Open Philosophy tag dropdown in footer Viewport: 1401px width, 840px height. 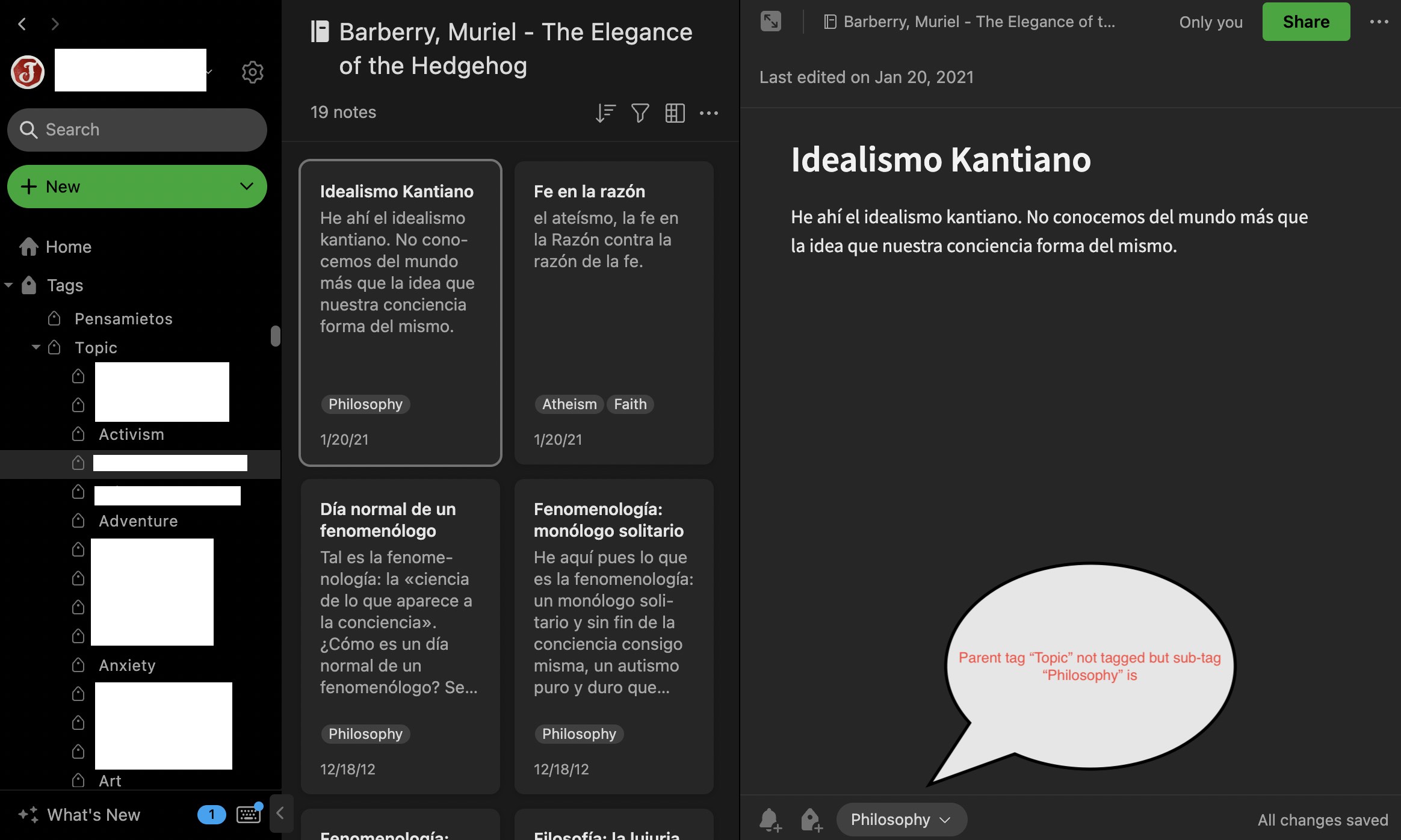[x=901, y=820]
